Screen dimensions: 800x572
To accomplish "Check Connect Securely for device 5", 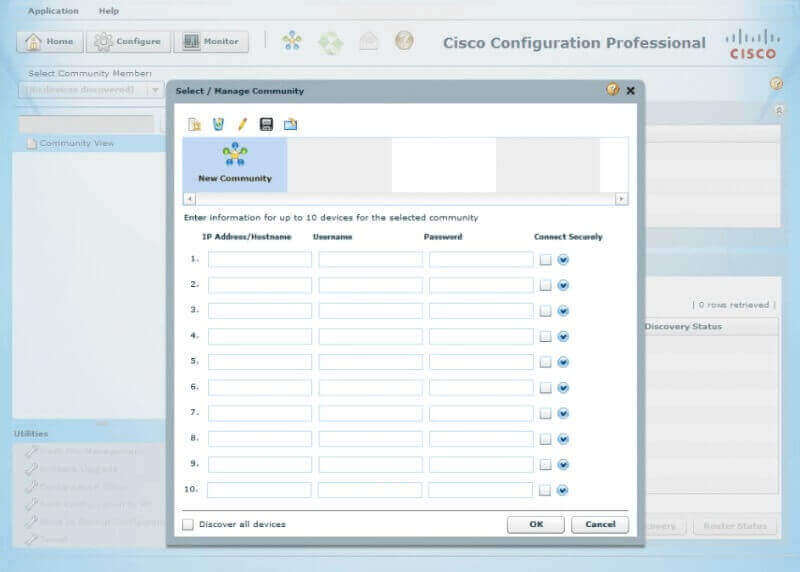I will pos(545,362).
